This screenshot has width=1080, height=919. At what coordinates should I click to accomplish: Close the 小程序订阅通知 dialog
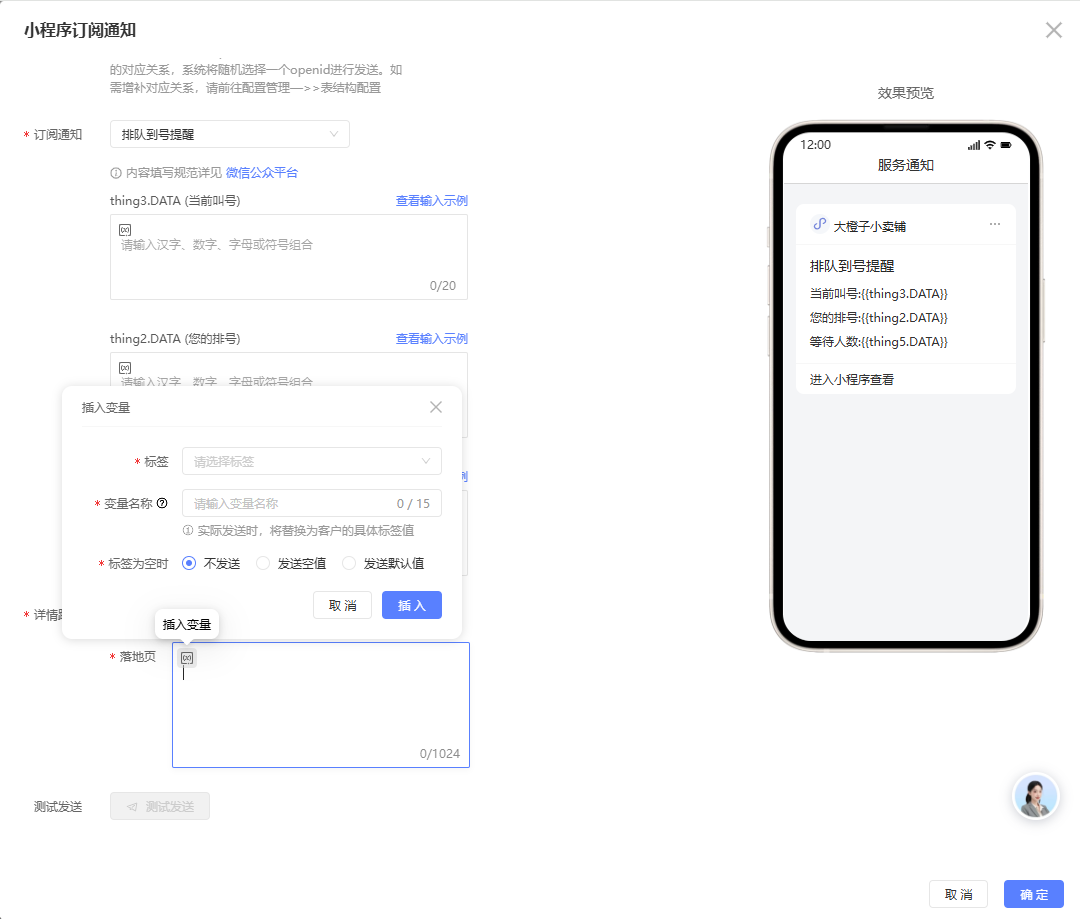point(1053,30)
